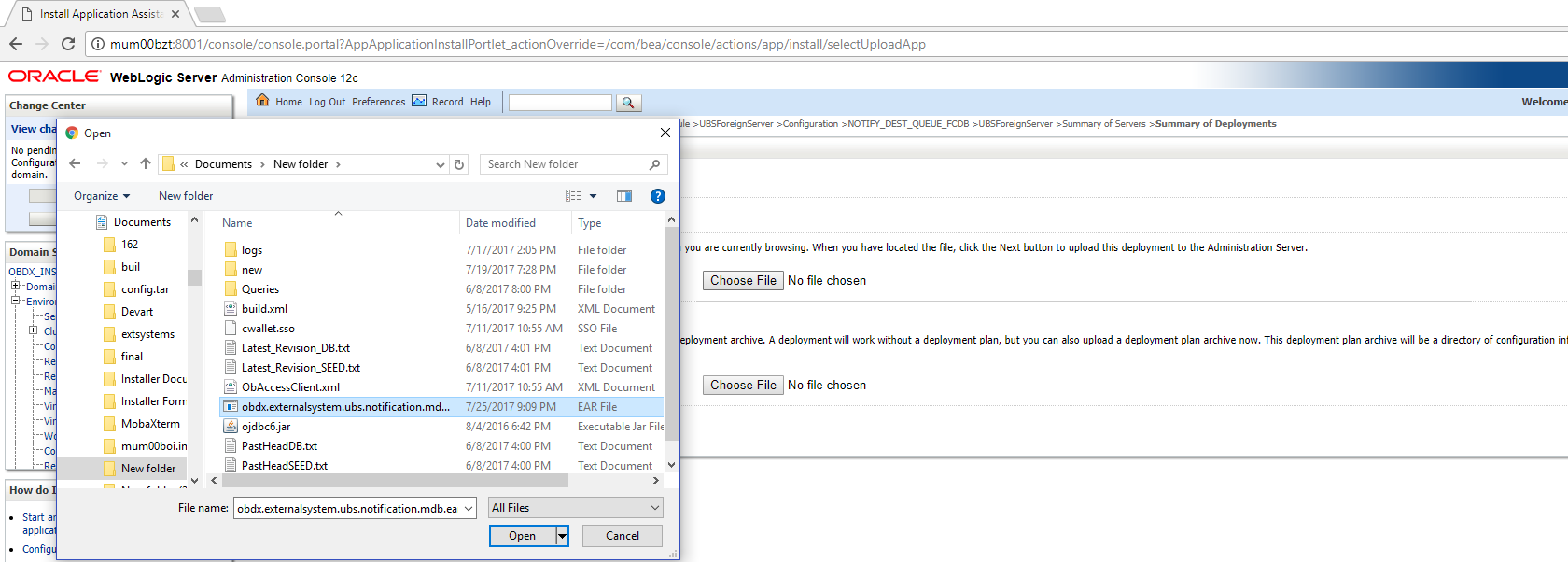
Task: Open Help in console toolbar
Action: 481,103
